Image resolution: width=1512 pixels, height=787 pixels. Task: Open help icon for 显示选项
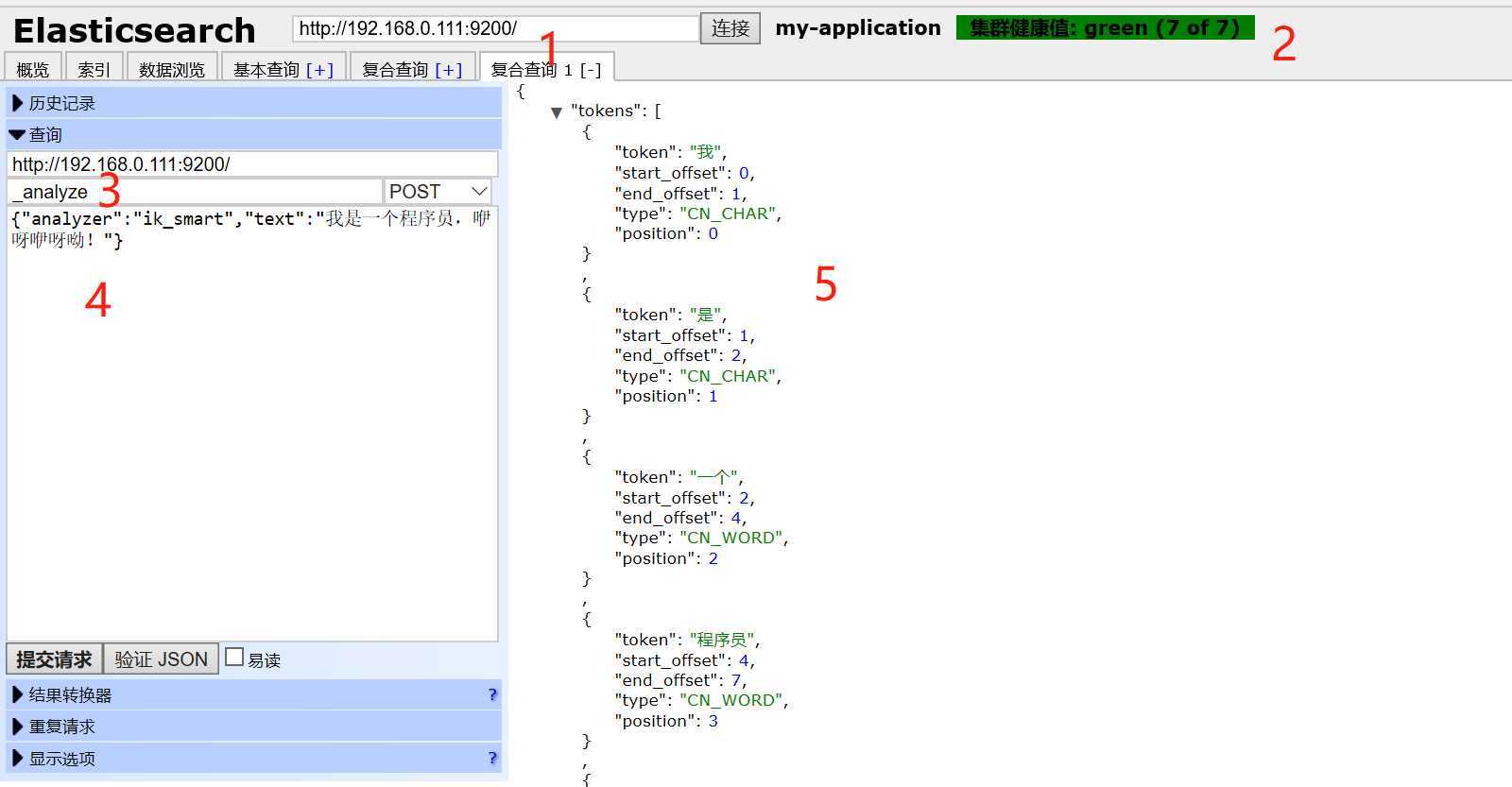coord(492,758)
